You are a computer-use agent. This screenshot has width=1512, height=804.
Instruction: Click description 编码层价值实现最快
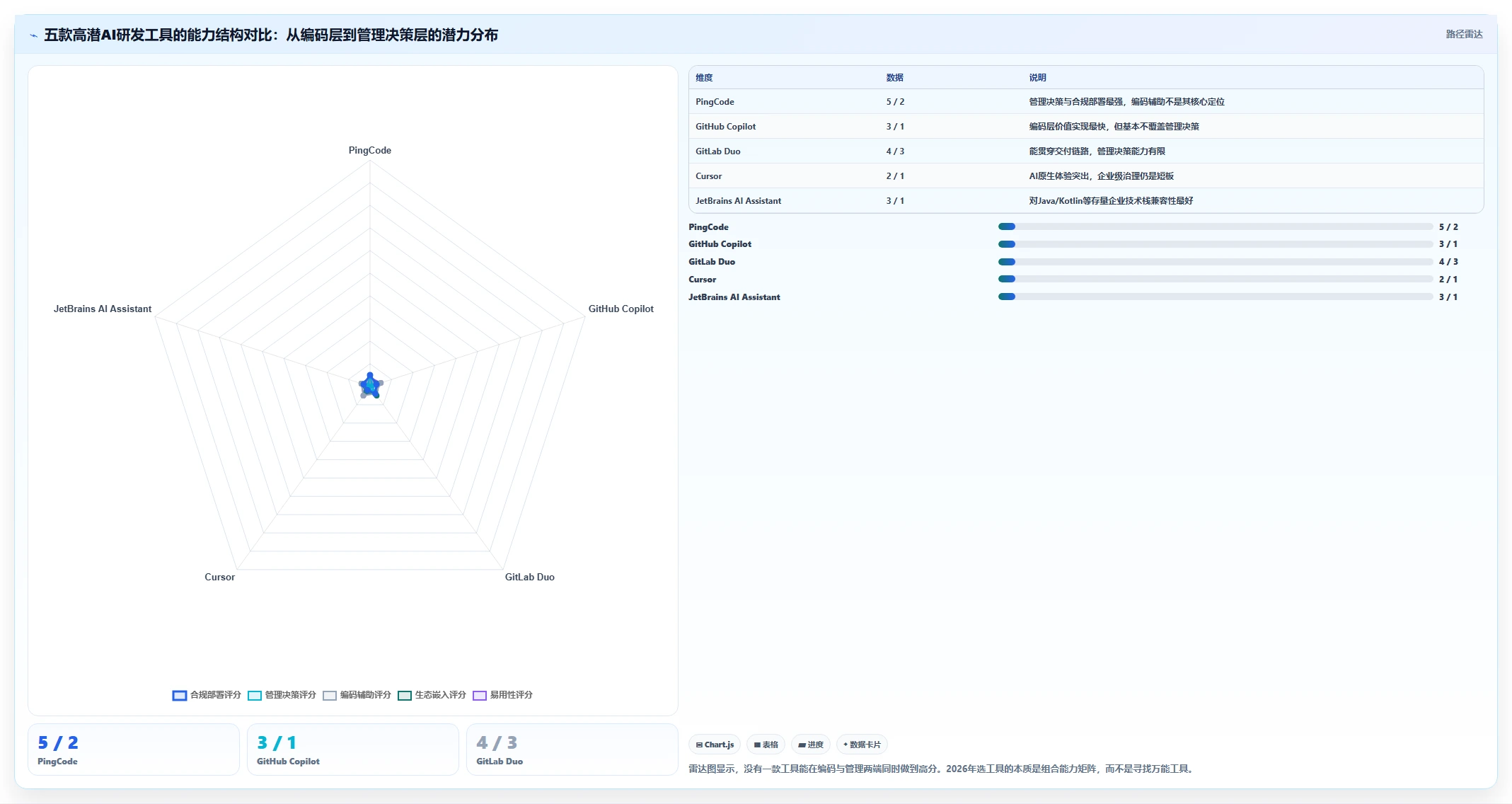(1114, 127)
